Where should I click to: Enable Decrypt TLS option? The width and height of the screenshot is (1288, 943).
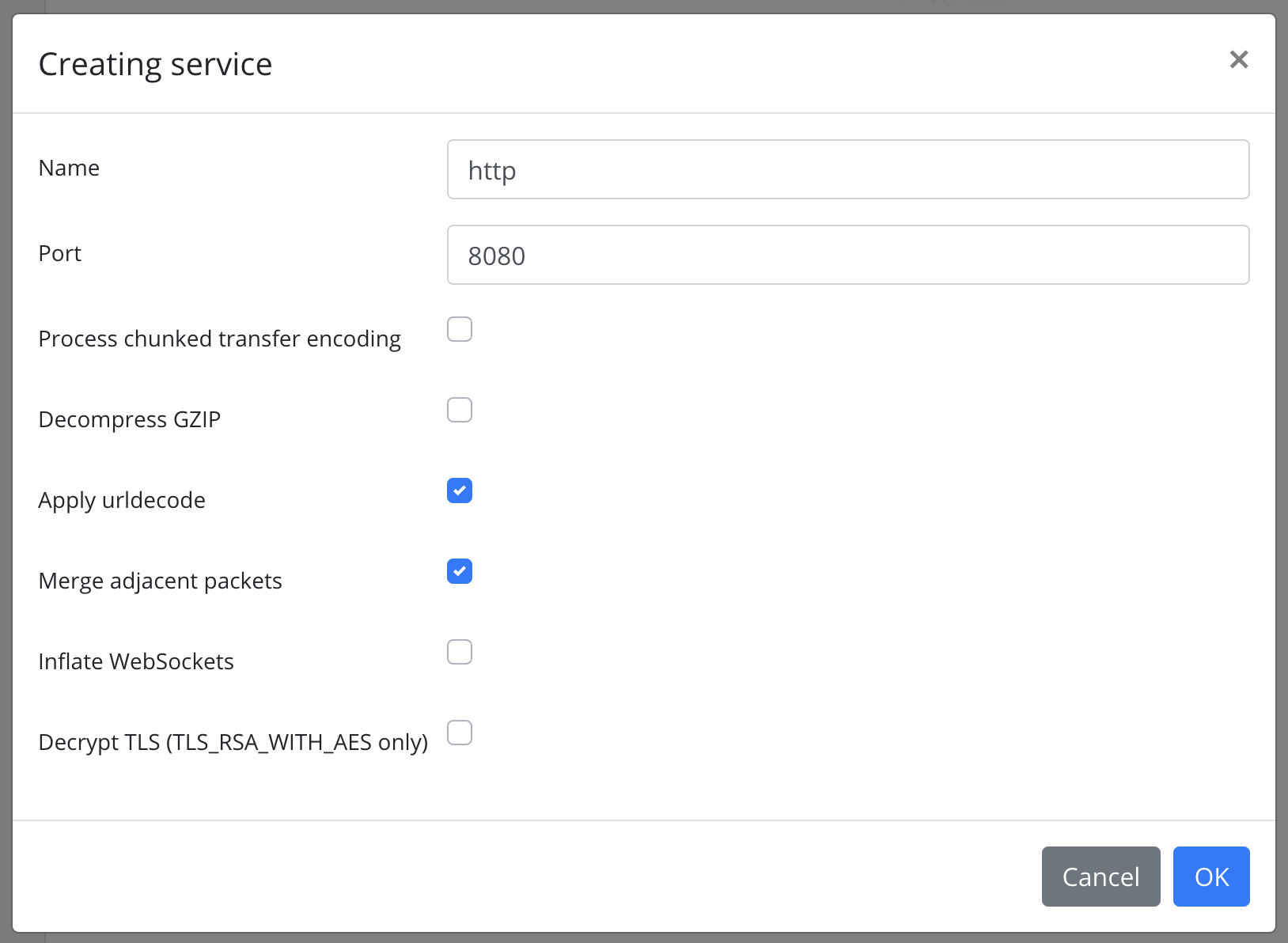pos(459,733)
